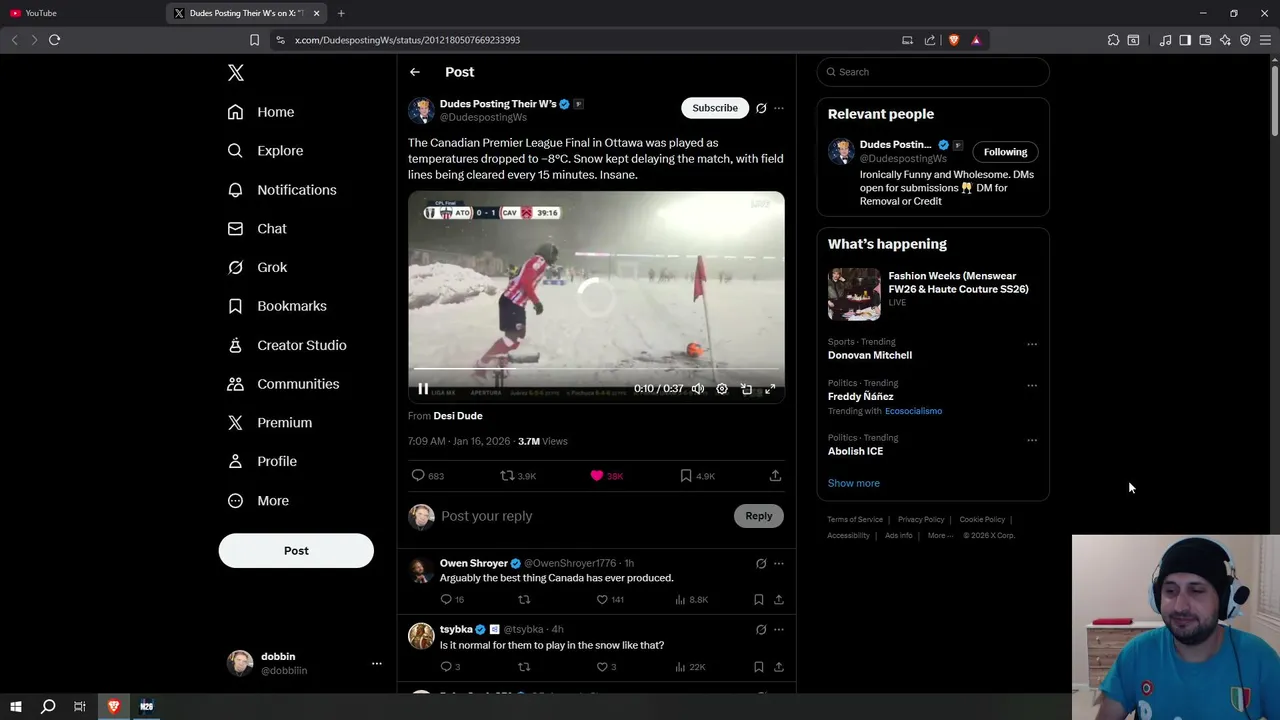Open Donovan Mitchell trend

point(870,355)
